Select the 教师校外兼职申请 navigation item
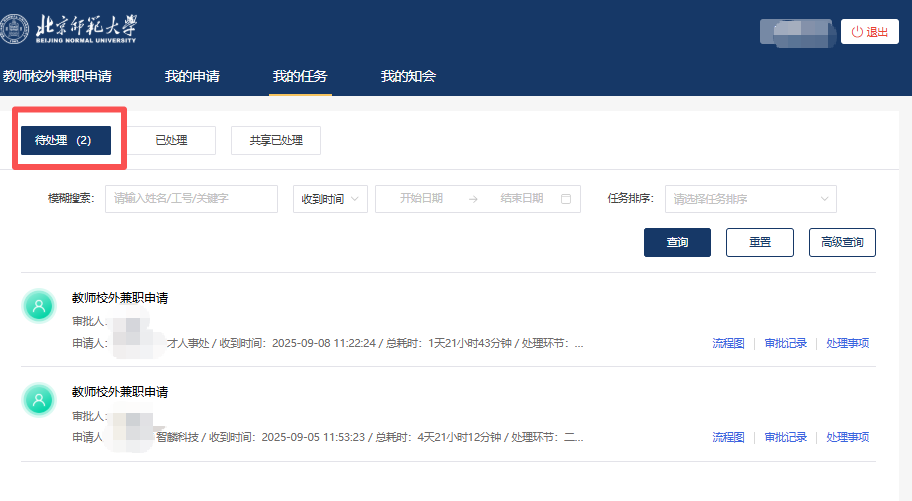The height and width of the screenshot is (501, 912). (57, 76)
